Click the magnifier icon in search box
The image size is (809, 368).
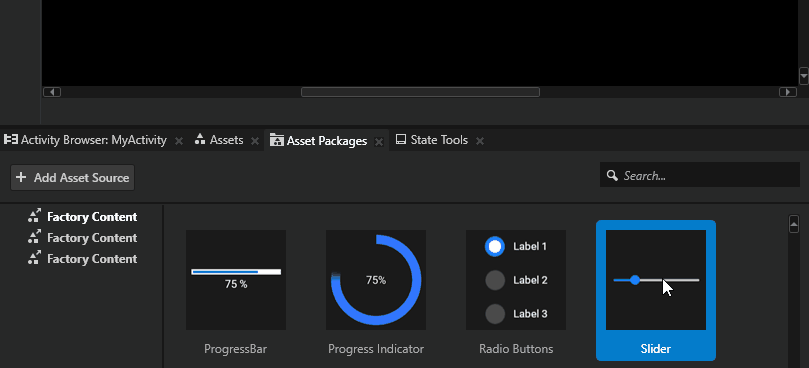click(612, 175)
